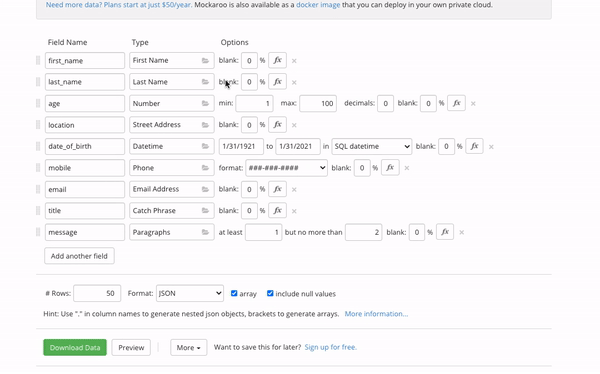This screenshot has width=600, height=374.
Task: Open Plans start at $50/year link
Action: (147, 5)
